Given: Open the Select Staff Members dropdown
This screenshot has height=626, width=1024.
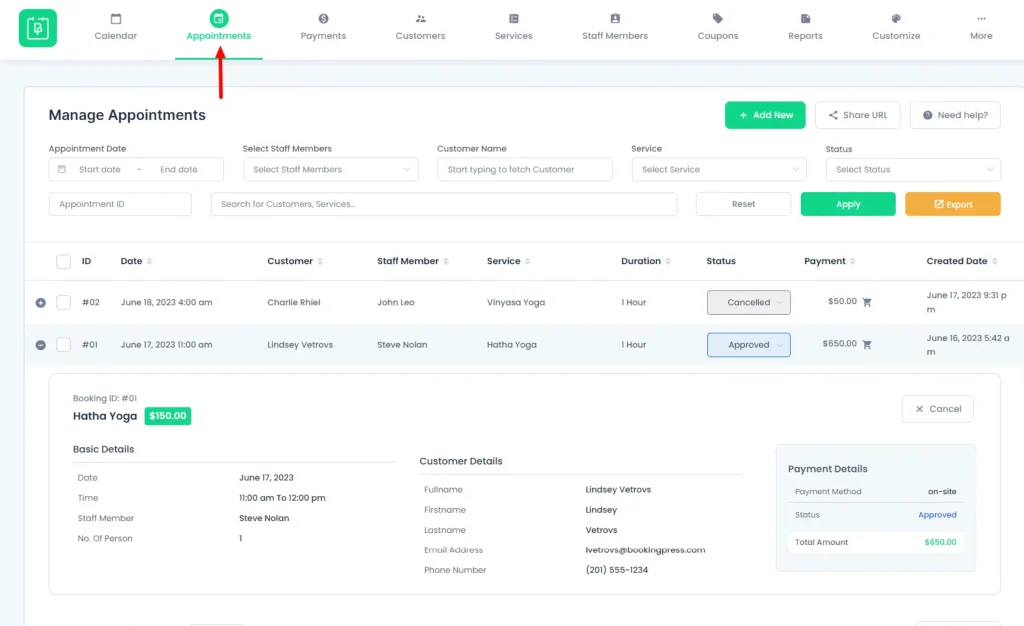Looking at the screenshot, I should [330, 170].
